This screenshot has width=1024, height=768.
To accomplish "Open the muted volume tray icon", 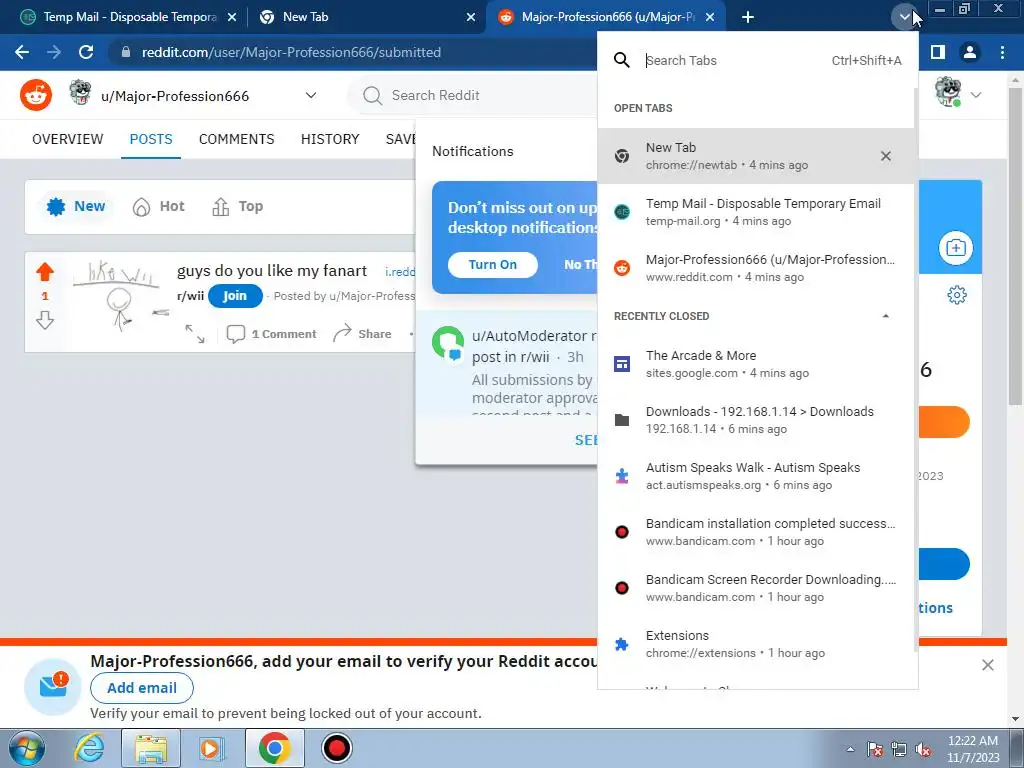I will tap(923, 749).
